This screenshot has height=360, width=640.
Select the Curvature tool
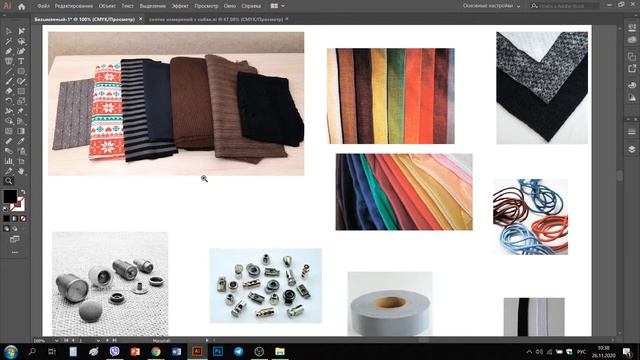[21, 51]
